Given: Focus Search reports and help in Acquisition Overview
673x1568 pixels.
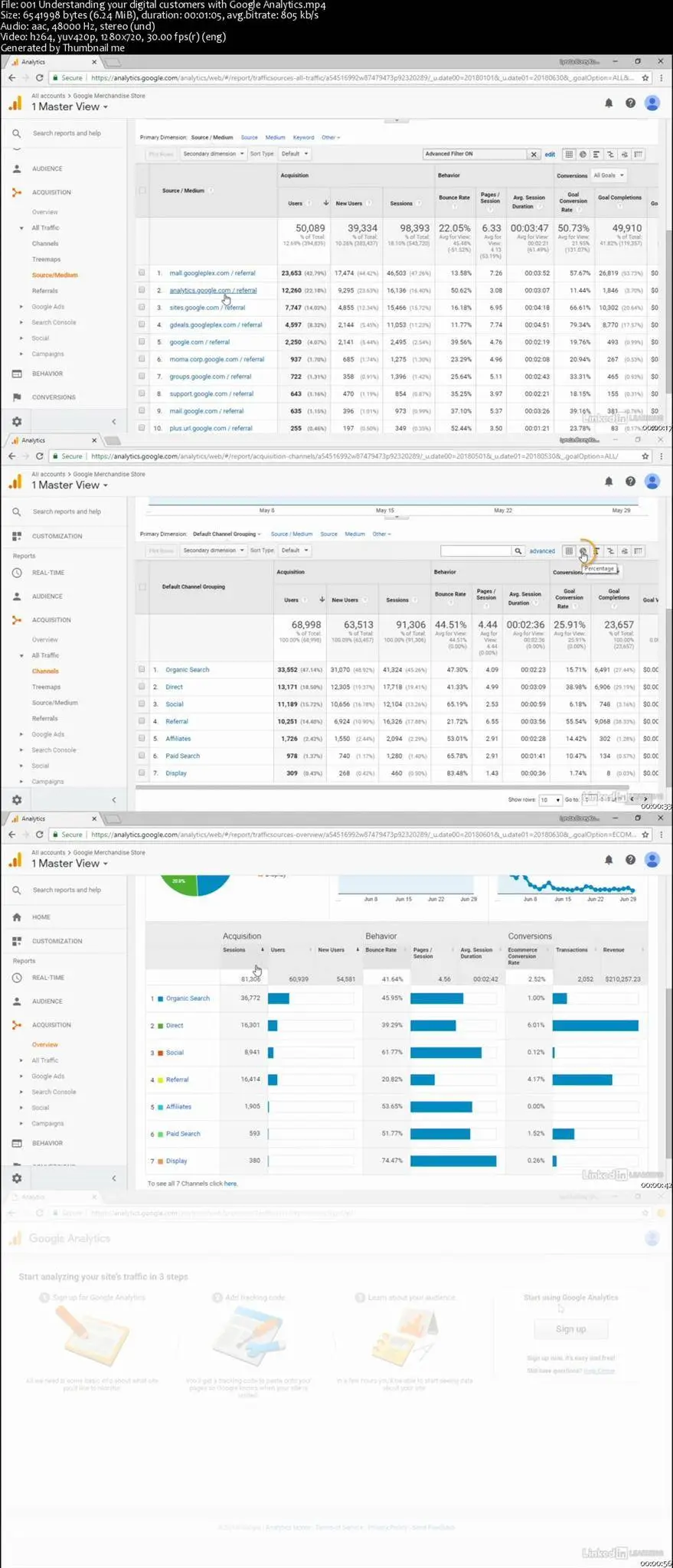Looking at the screenshot, I should click(x=67, y=890).
